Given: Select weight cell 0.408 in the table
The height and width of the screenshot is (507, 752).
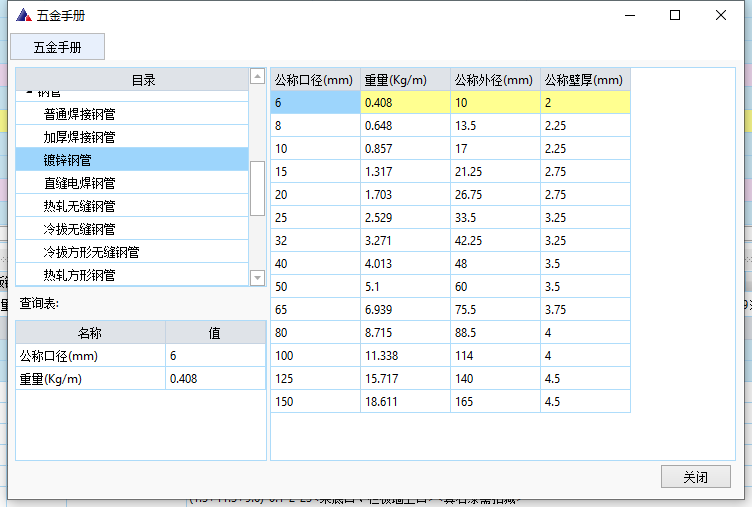Looking at the screenshot, I should tap(405, 103).
